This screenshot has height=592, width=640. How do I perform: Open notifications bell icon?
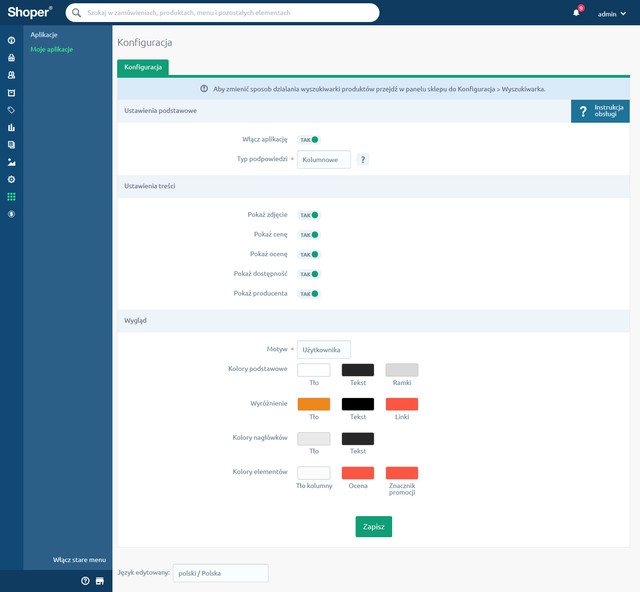click(576, 13)
